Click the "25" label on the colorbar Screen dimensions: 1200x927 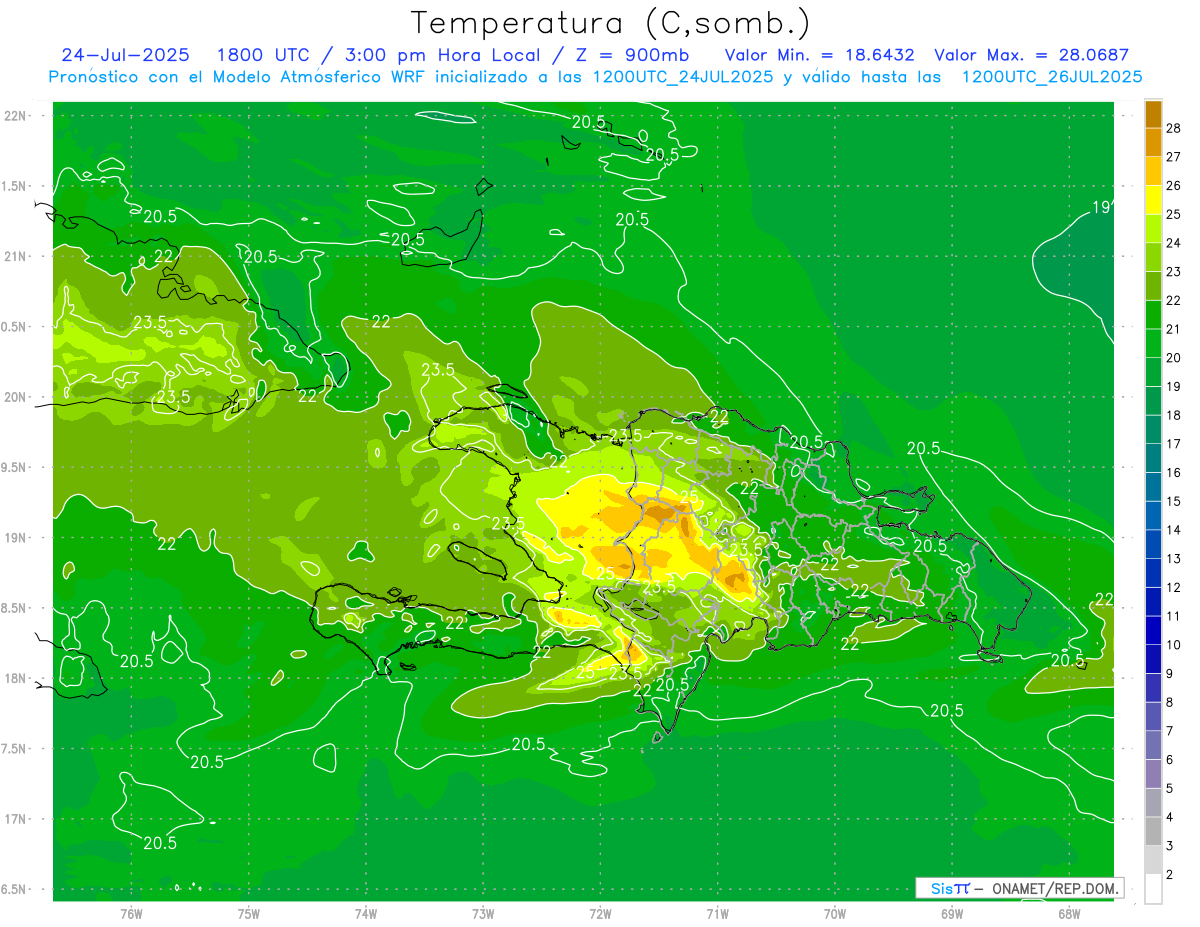click(1174, 214)
